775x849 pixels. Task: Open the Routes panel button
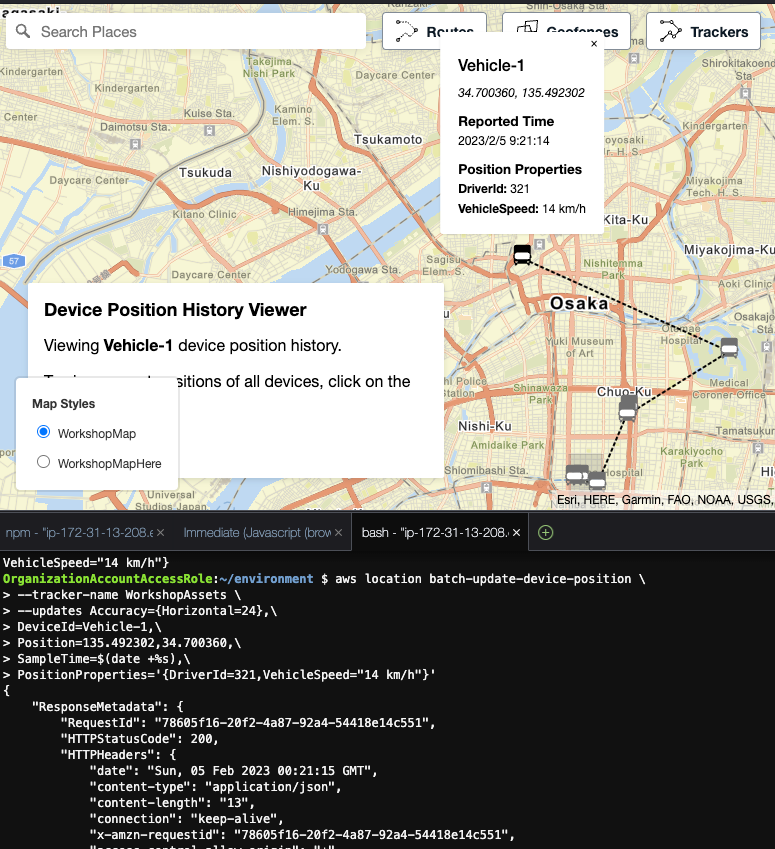(x=434, y=31)
